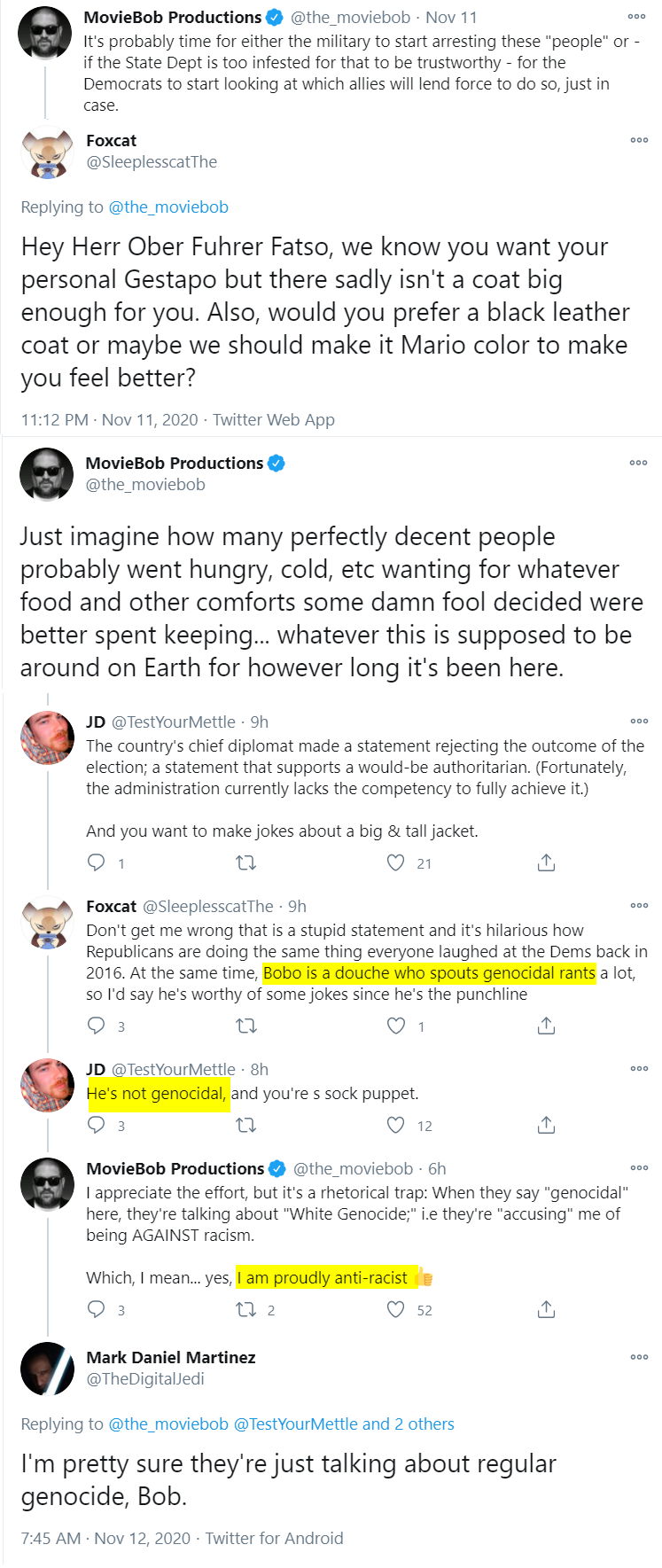
Task: Open more options on Foxcat's Gestapo tweet
Action: point(639,140)
